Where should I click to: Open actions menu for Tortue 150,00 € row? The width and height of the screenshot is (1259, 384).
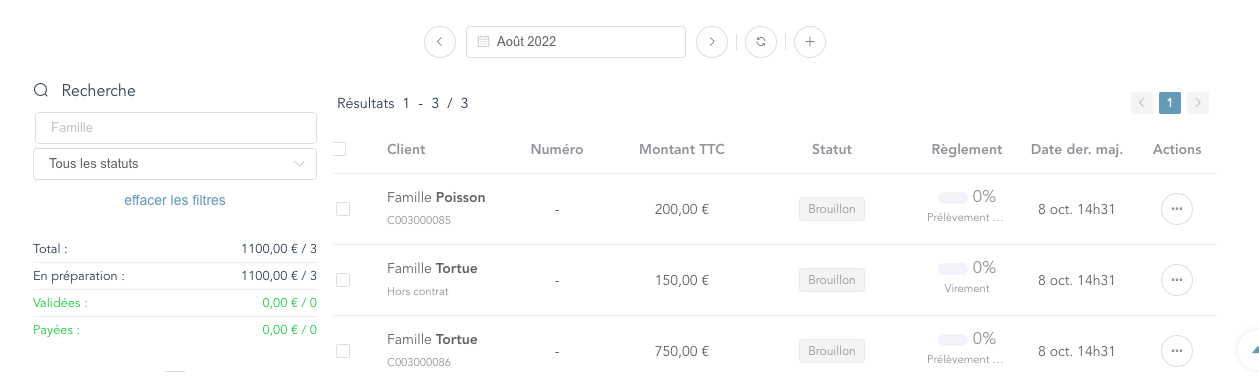(1177, 280)
